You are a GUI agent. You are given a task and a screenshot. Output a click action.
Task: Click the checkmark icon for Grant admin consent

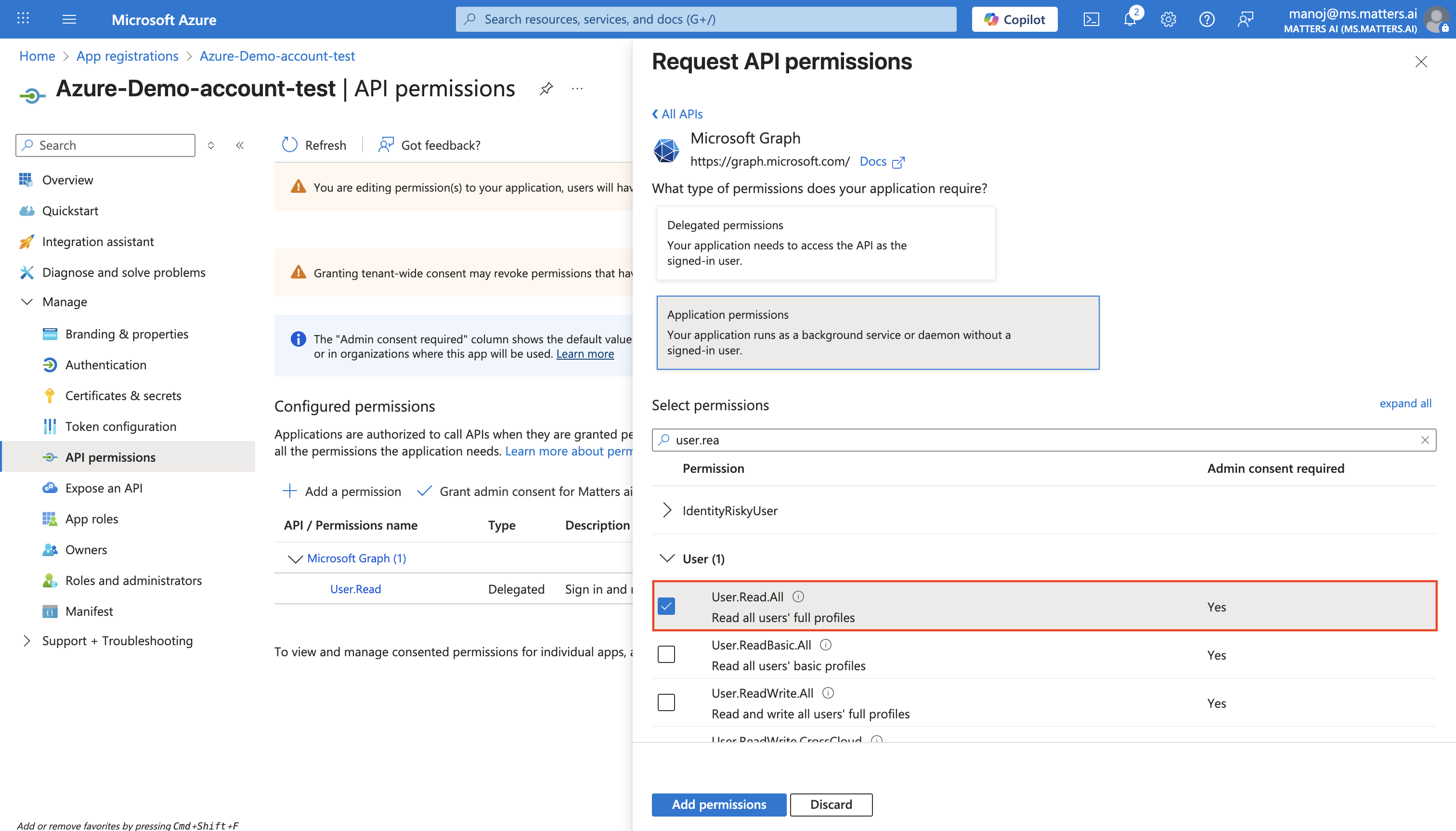point(424,491)
